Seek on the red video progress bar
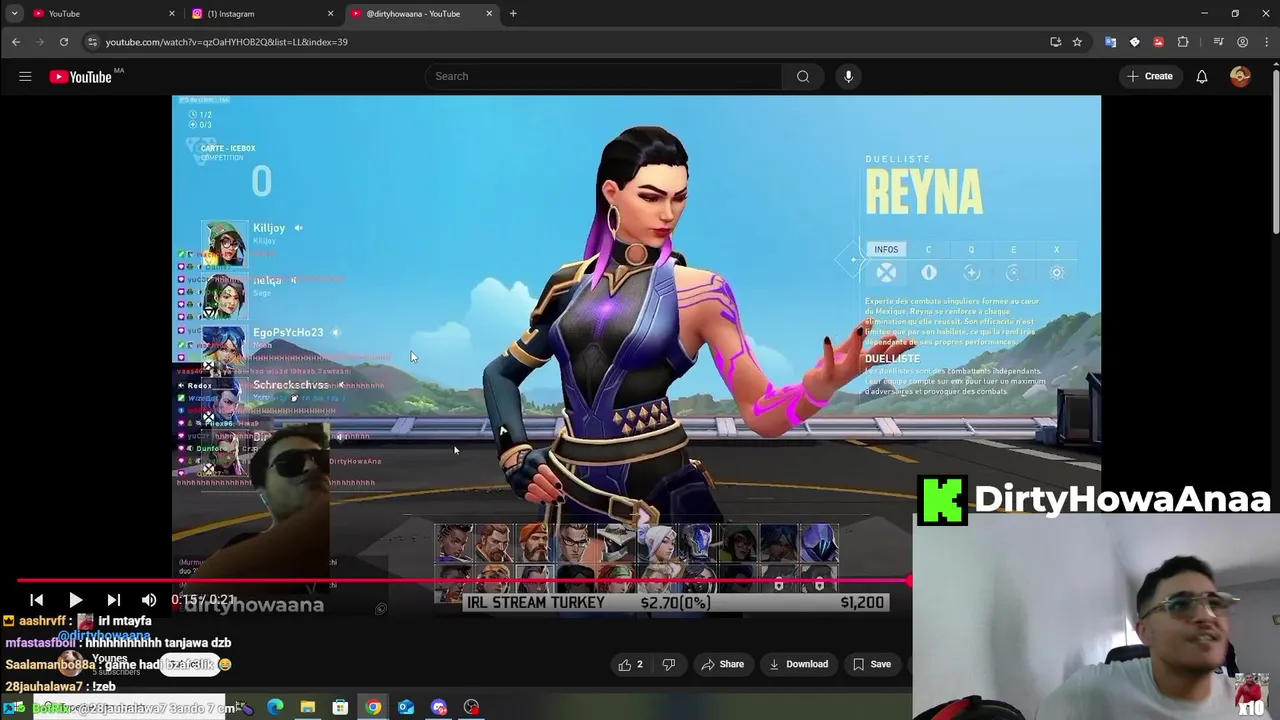 (x=463, y=580)
